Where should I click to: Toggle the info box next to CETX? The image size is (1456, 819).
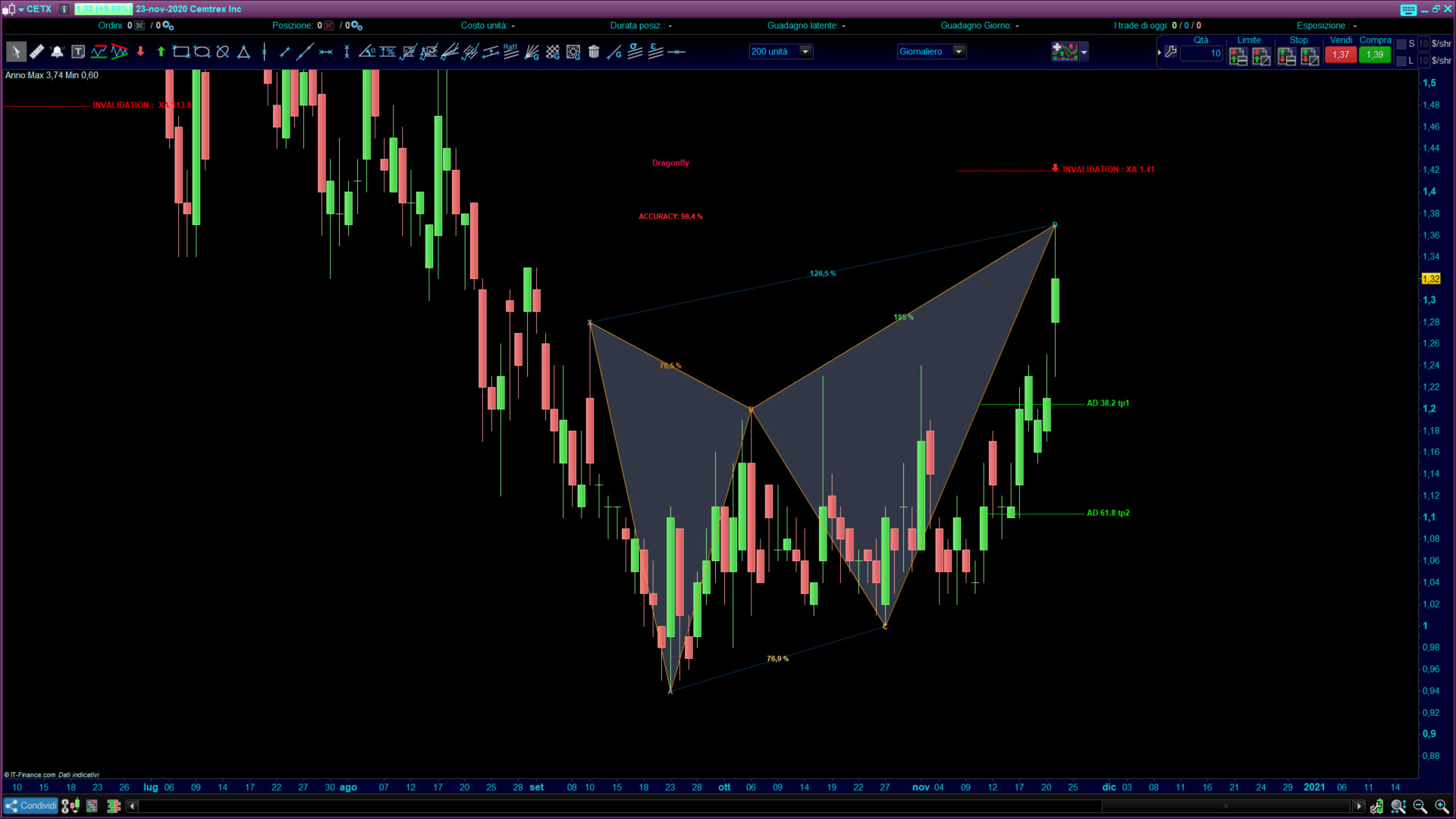click(64, 9)
